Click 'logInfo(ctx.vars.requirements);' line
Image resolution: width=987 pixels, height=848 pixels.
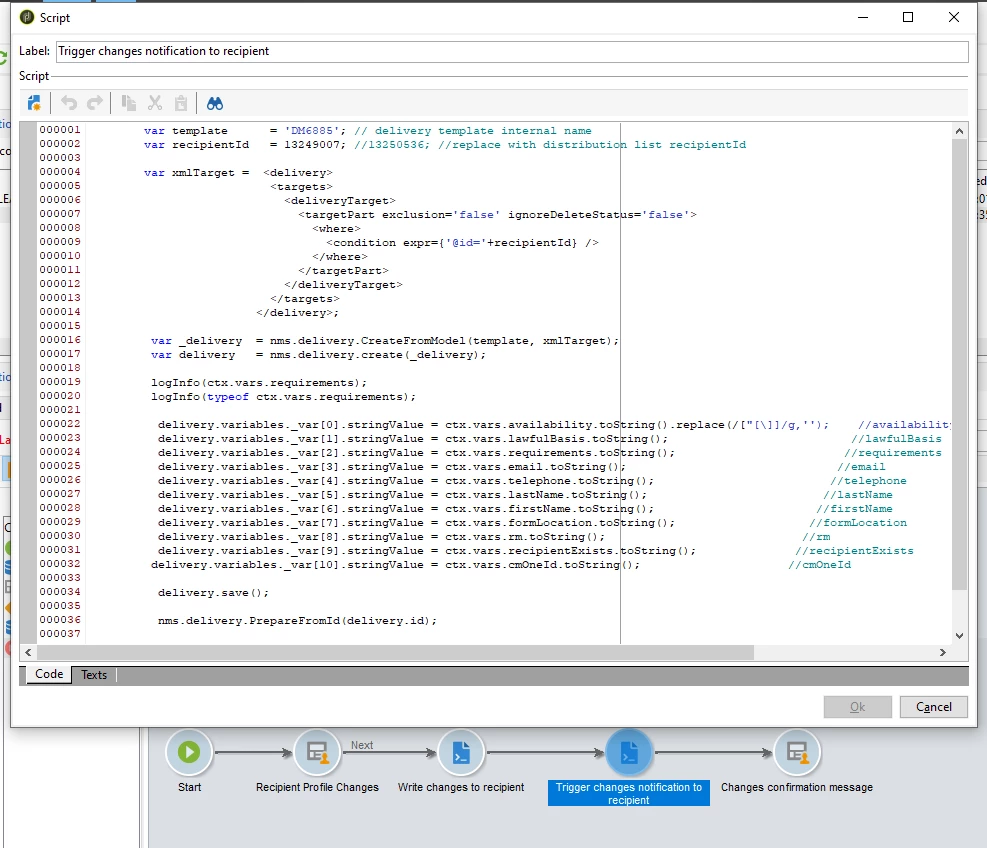tap(259, 383)
